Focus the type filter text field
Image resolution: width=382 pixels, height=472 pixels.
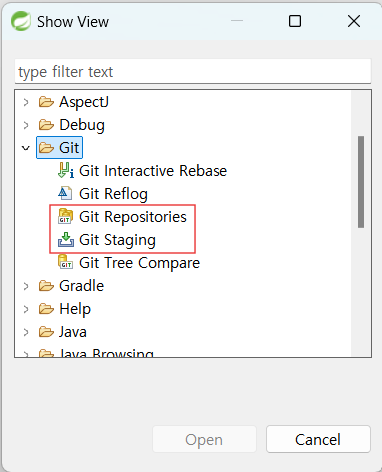tap(193, 72)
